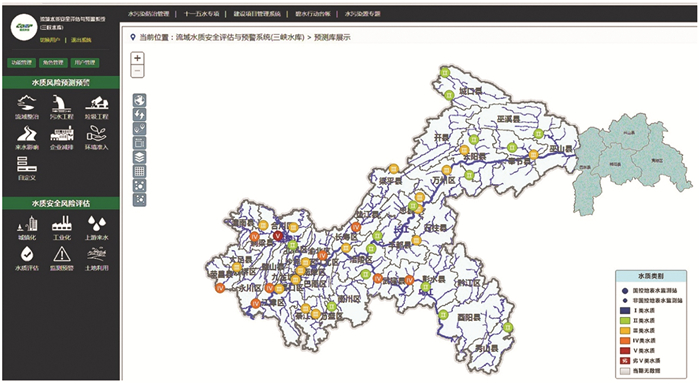700x384 pixels.
Task: Click the 功能管理 green button
Action: point(21,63)
